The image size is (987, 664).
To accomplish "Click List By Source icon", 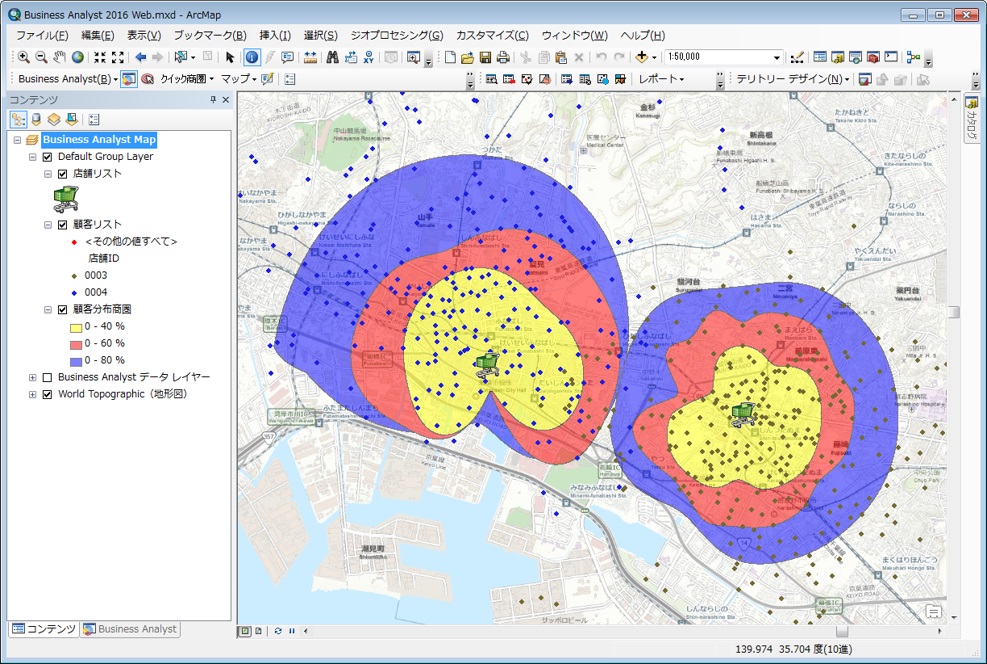I will tap(36, 119).
